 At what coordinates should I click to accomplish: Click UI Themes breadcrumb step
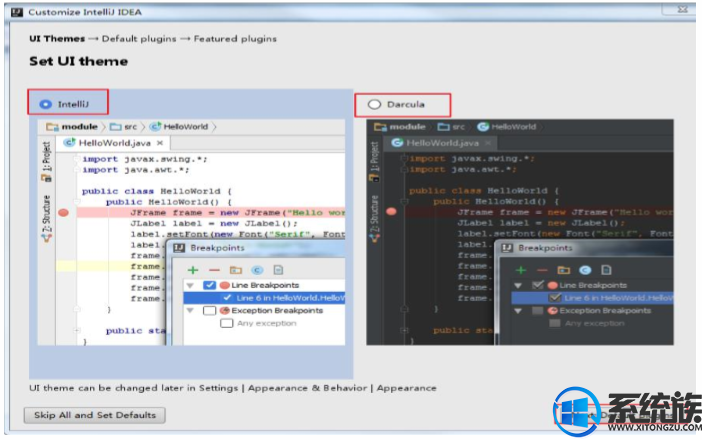pyautogui.click(x=57, y=38)
